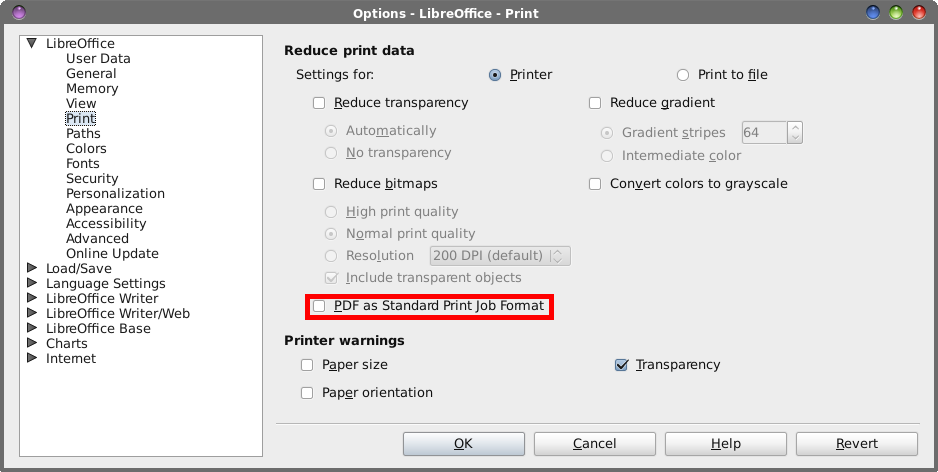Image resolution: width=938 pixels, height=472 pixels.
Task: Expand the LibreOffice Writer node arrow
Action: tap(32, 298)
